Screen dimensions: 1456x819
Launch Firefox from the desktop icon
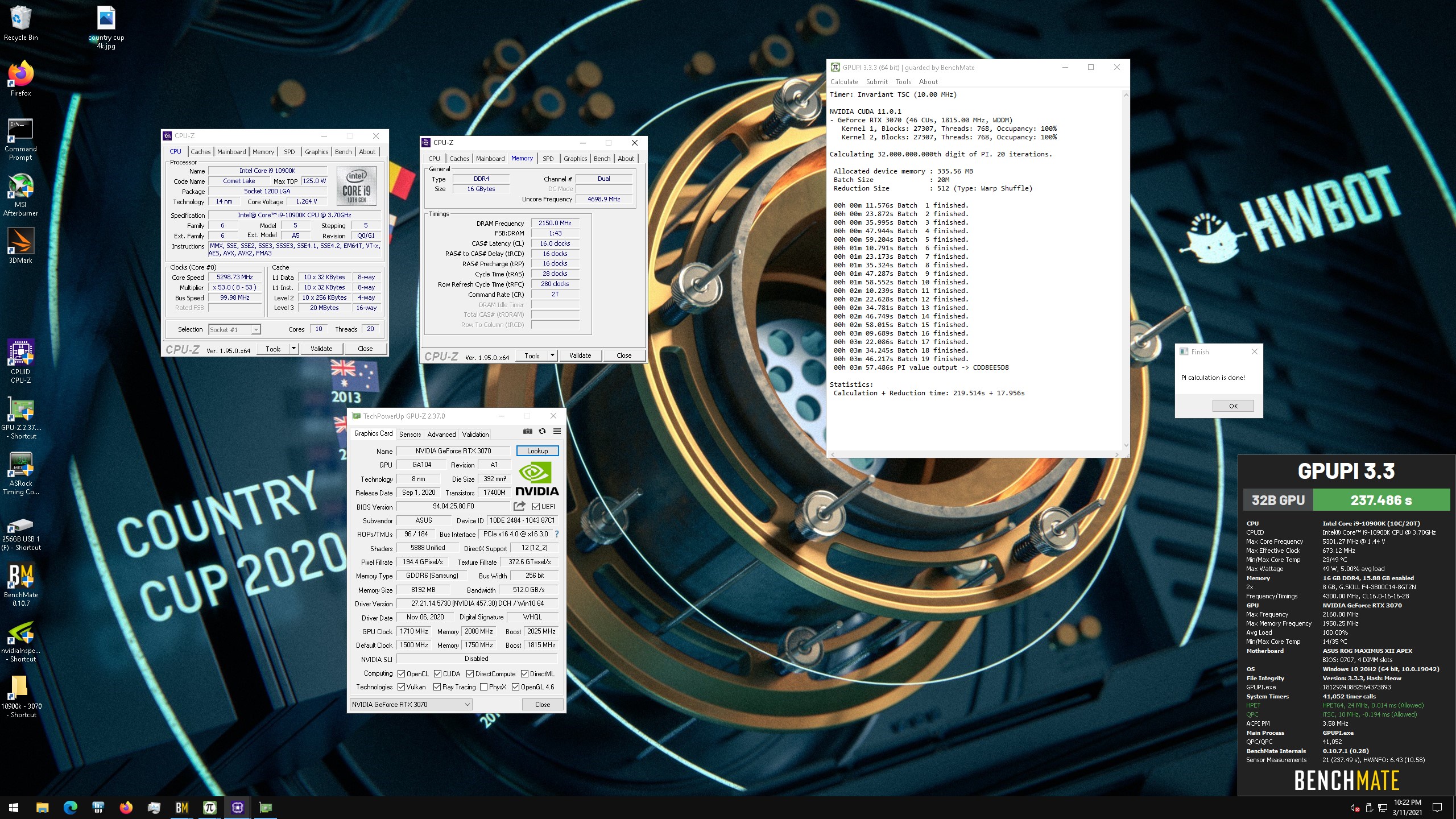[x=21, y=78]
